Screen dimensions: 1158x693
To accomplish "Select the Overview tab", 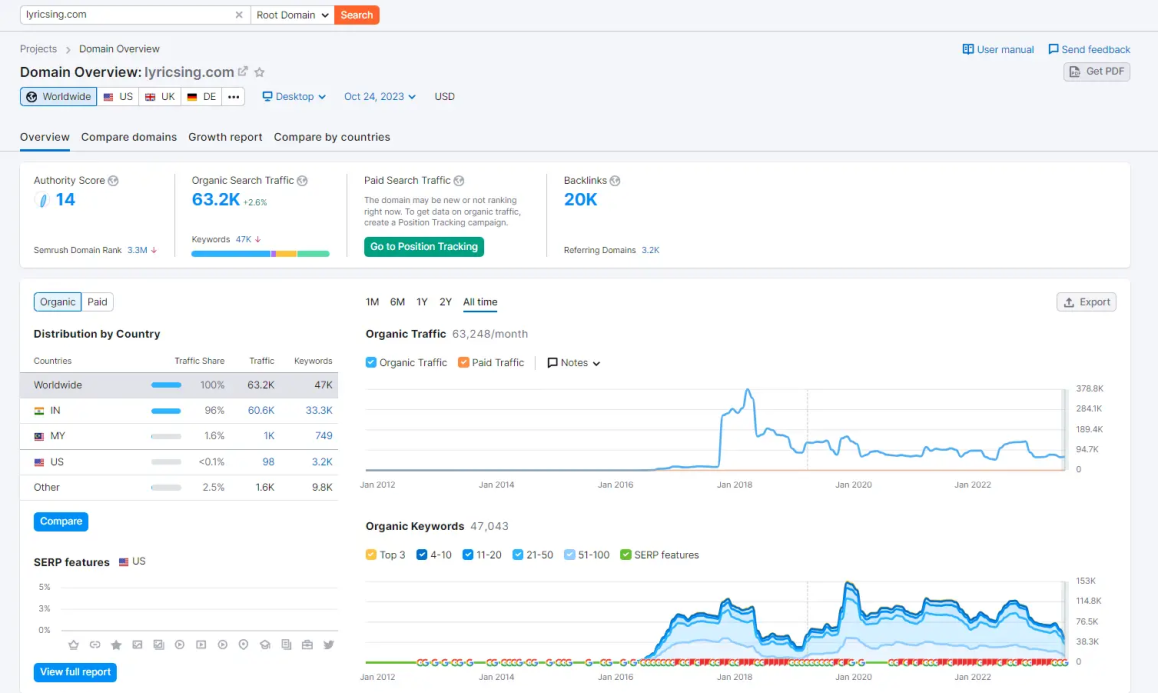I will [x=44, y=137].
